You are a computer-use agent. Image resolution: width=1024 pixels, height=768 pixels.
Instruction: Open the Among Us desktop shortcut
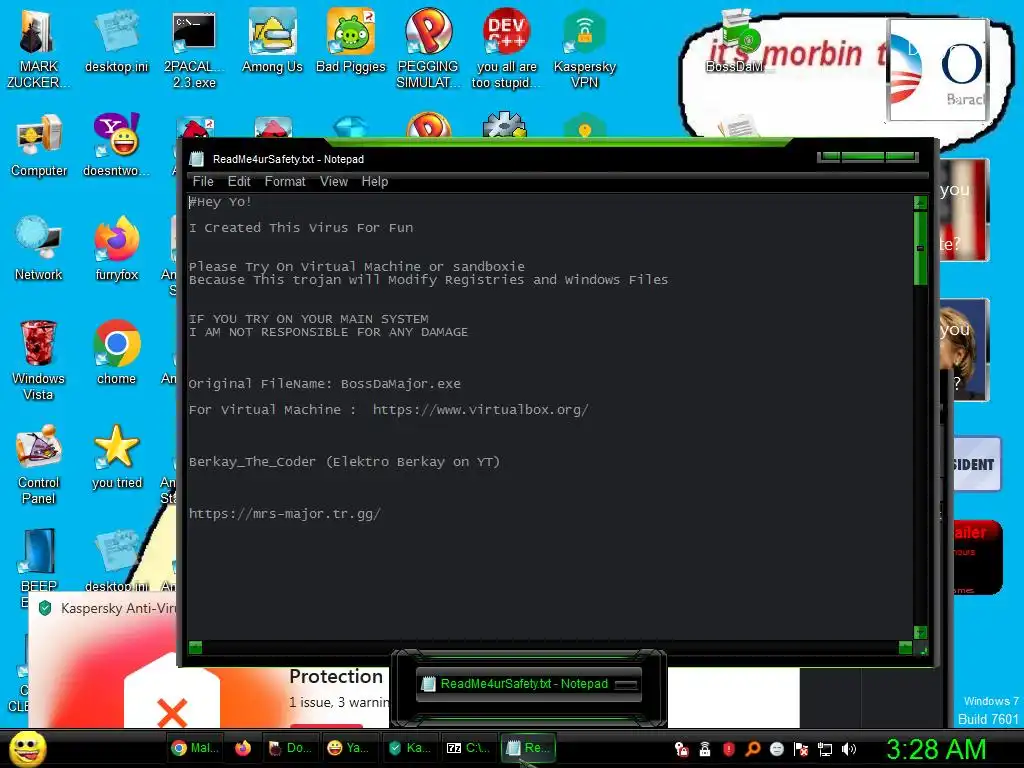pyautogui.click(x=272, y=40)
